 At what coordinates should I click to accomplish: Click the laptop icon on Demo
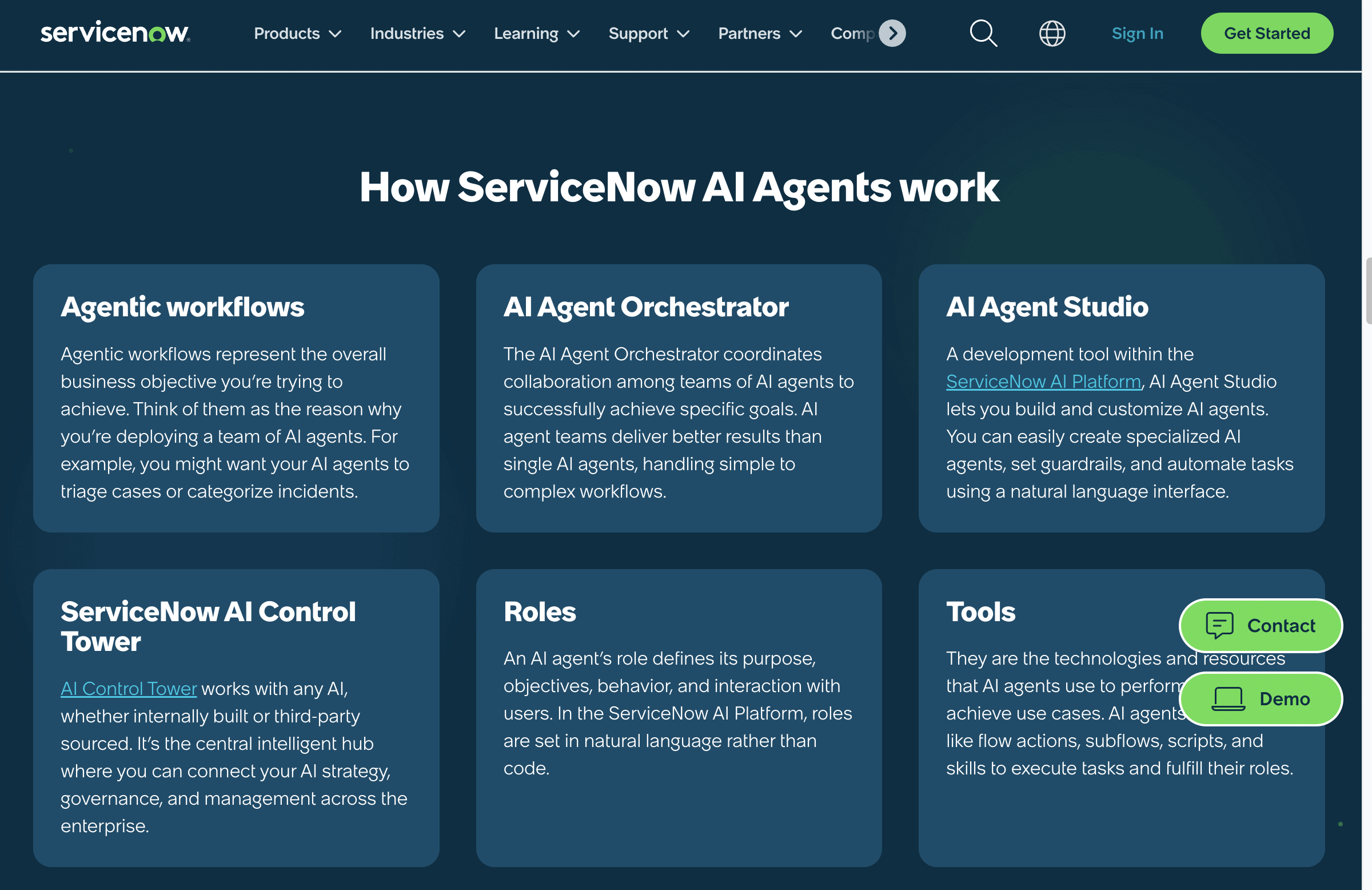coord(1228,698)
